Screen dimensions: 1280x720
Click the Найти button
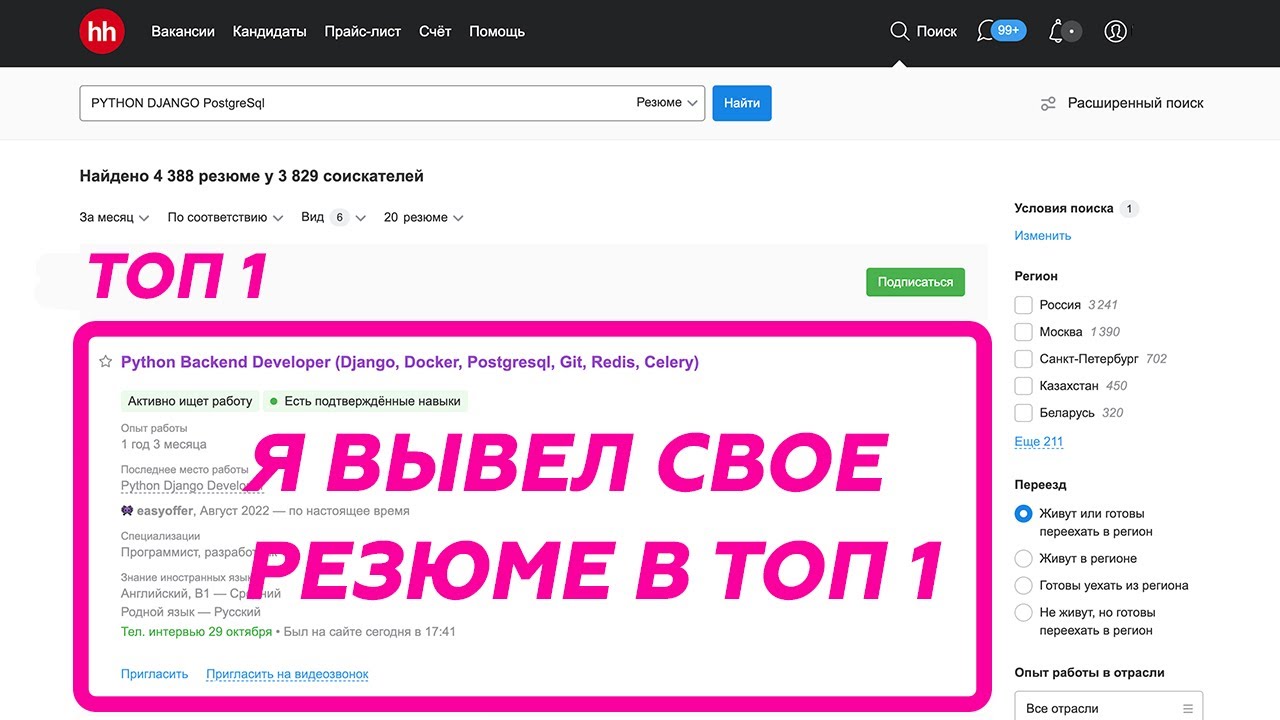point(742,103)
